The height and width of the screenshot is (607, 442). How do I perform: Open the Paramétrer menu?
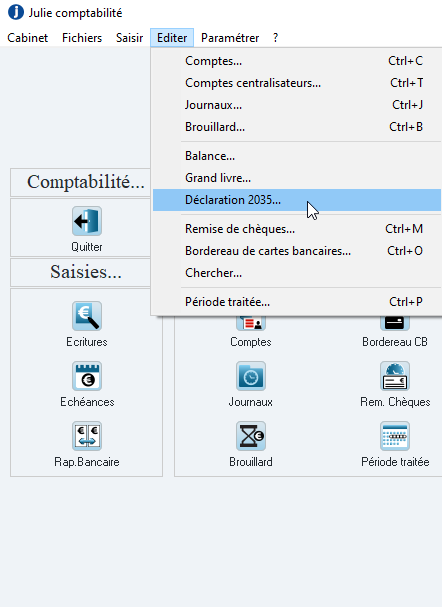click(x=230, y=38)
